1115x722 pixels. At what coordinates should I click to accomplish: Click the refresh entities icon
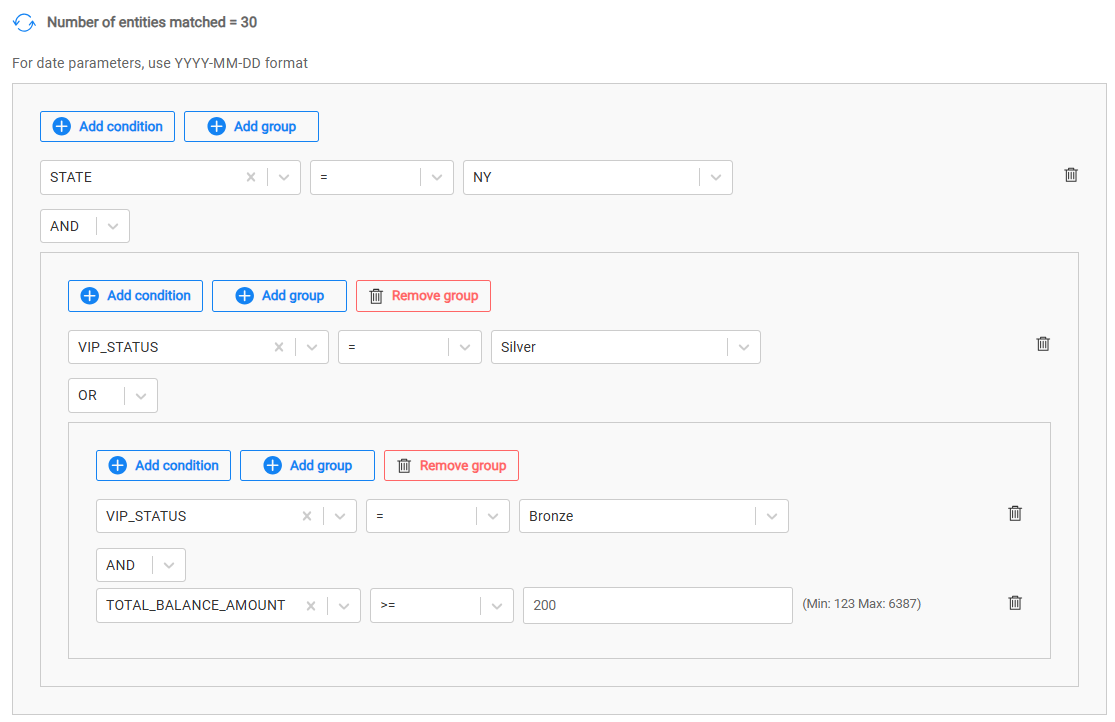(24, 22)
